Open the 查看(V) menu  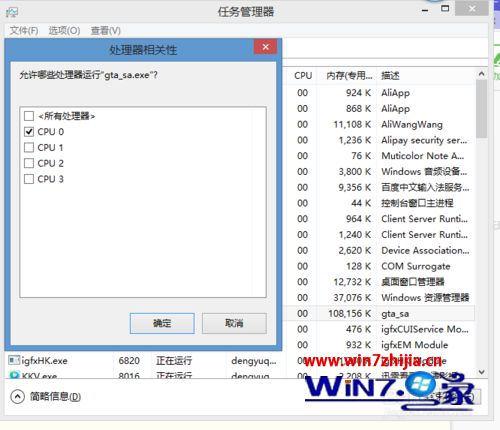[x=106, y=31]
